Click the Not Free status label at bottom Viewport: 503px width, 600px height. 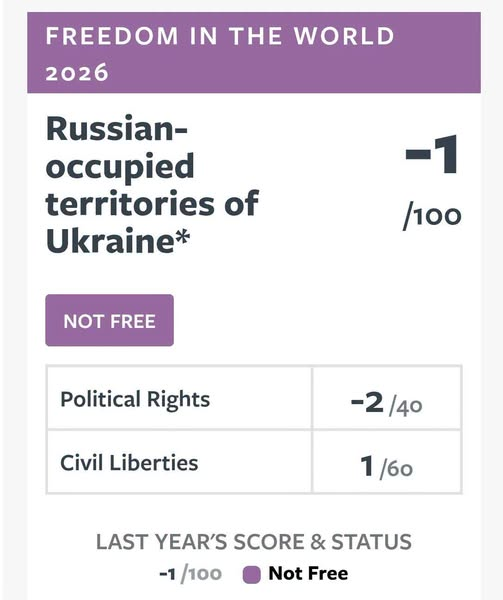[x=308, y=573]
